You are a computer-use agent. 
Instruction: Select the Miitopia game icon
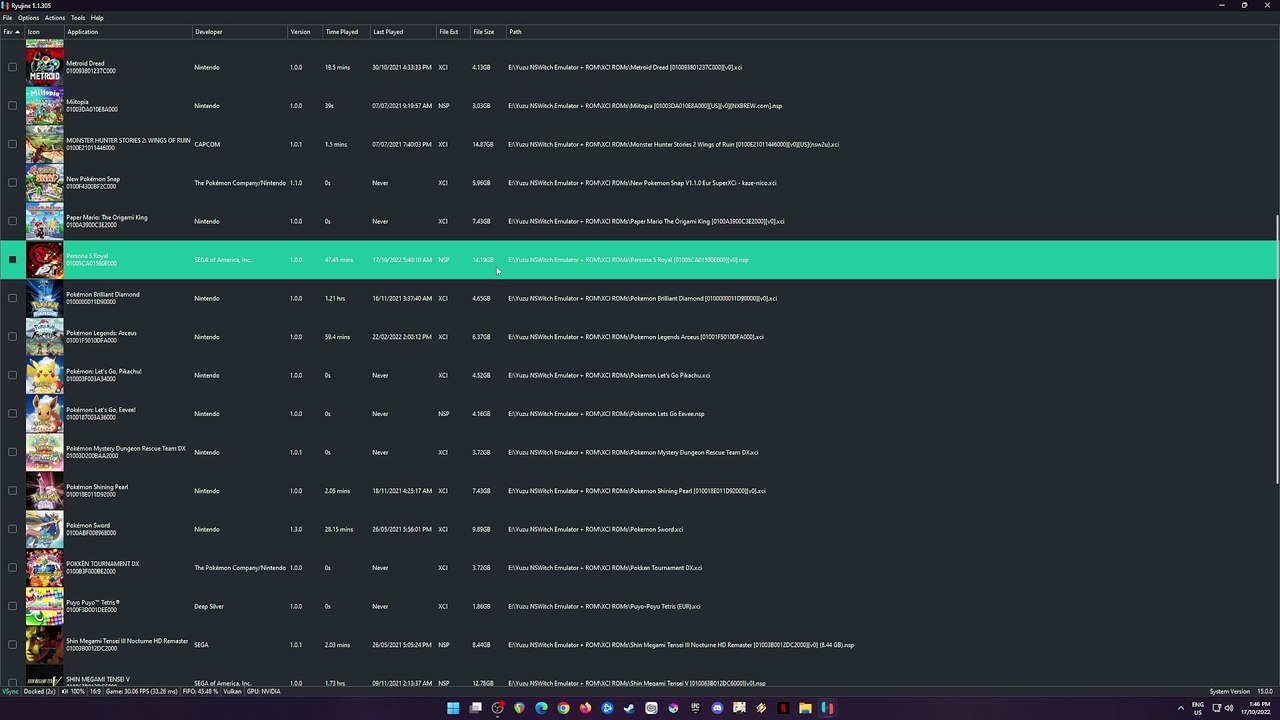pos(45,106)
